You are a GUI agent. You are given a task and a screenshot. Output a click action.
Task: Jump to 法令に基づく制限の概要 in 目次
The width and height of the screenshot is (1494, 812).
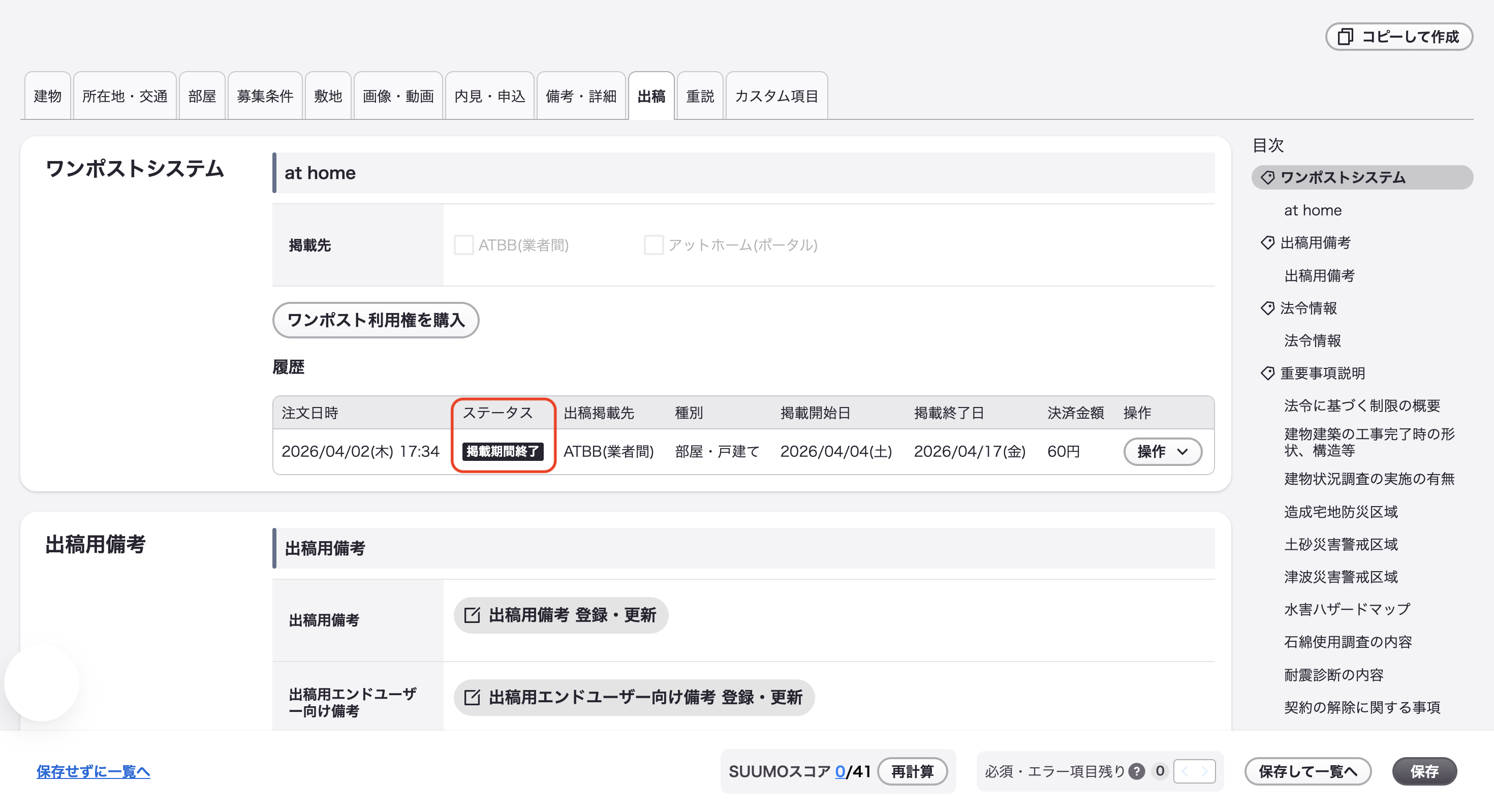1362,405
